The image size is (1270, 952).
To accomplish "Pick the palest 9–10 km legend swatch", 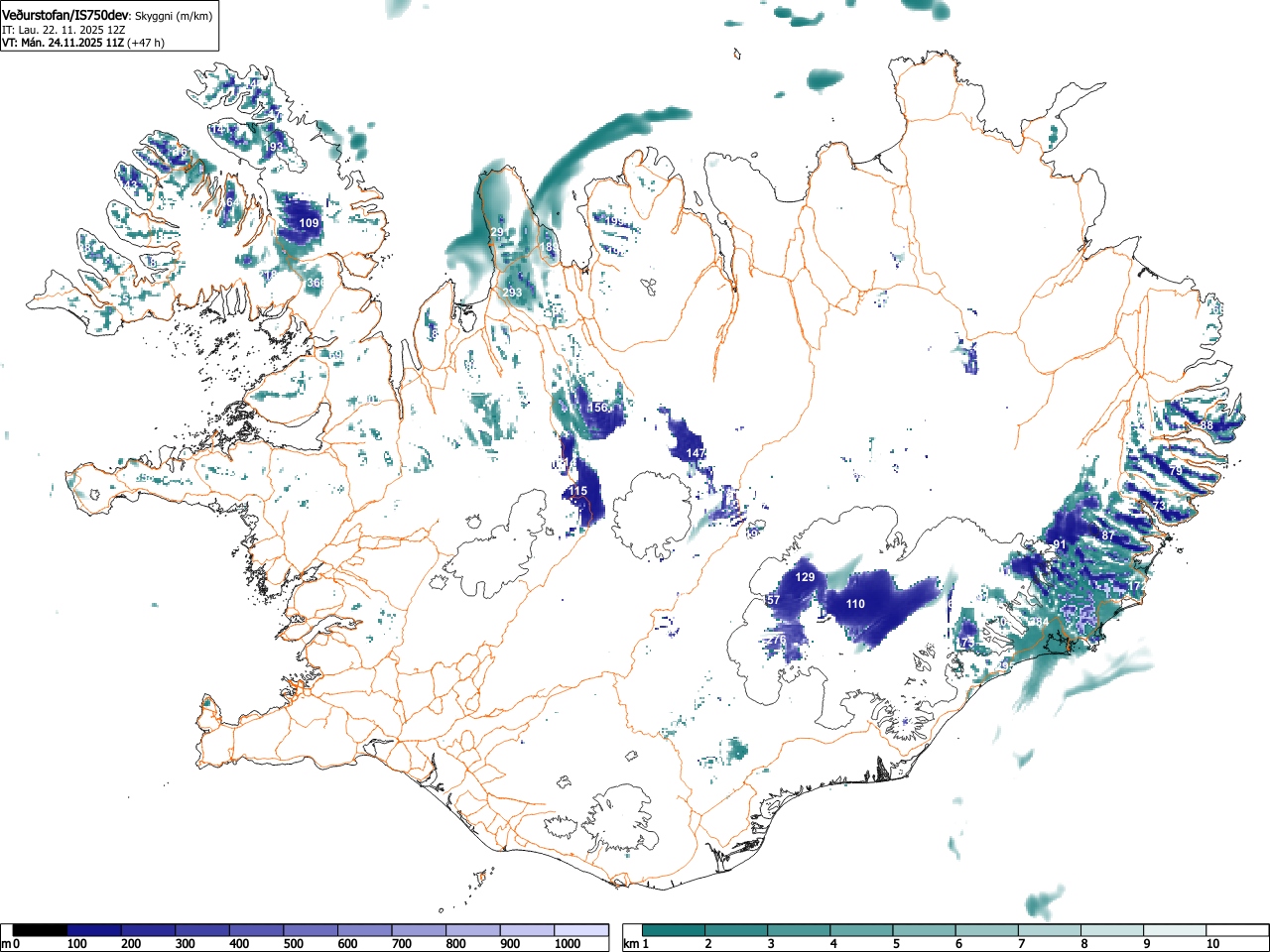I will click(1175, 930).
